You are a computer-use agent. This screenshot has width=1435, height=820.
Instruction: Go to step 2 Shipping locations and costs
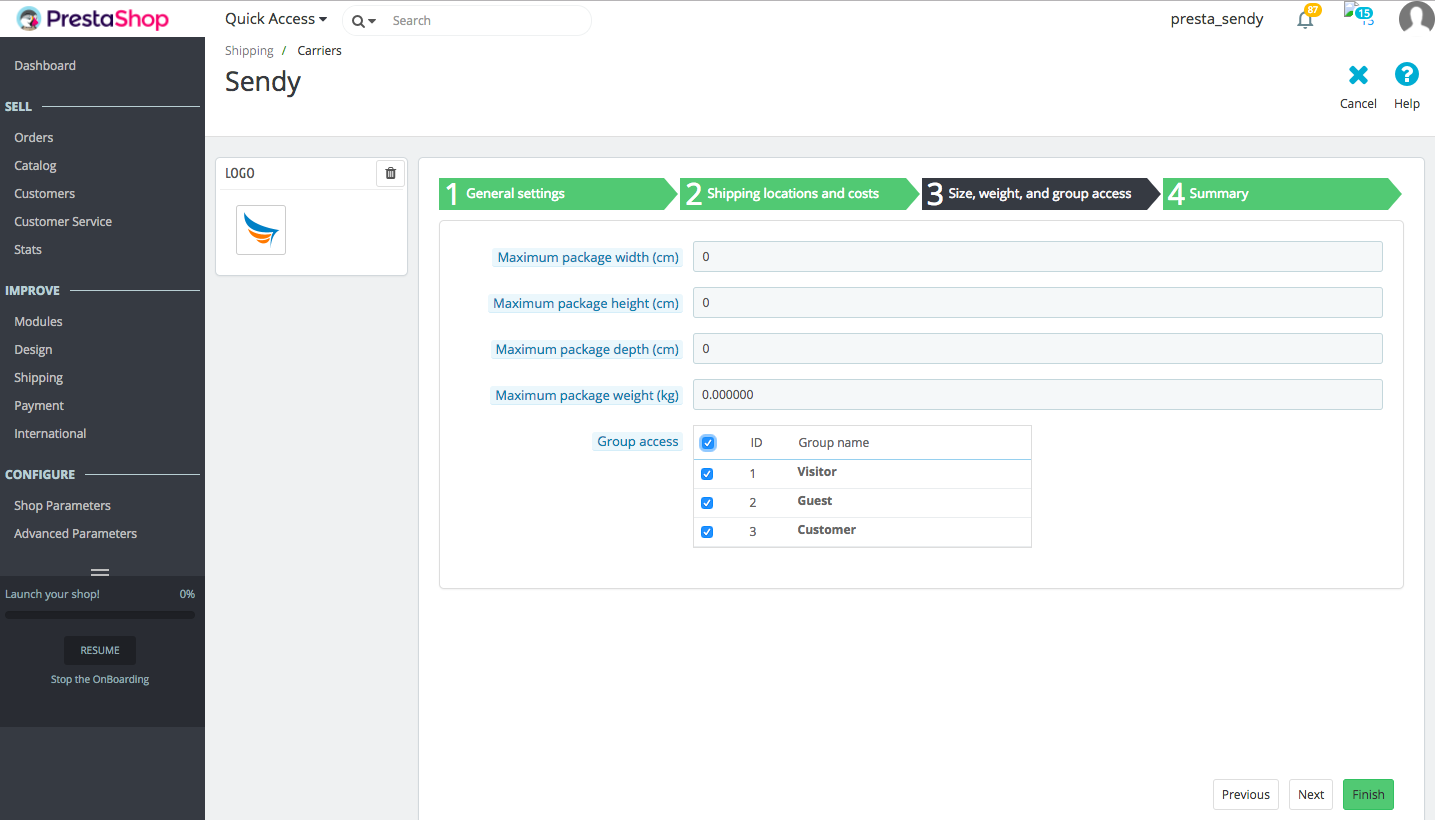(x=799, y=194)
